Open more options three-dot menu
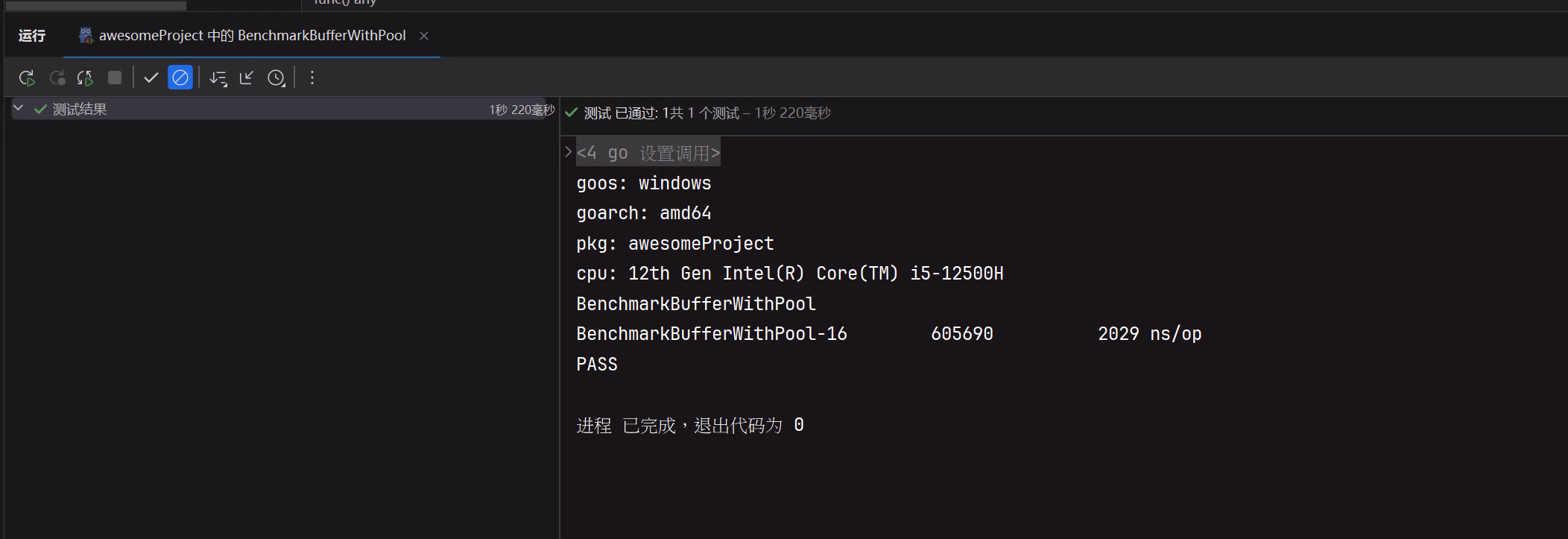The image size is (1568, 539). (x=312, y=78)
